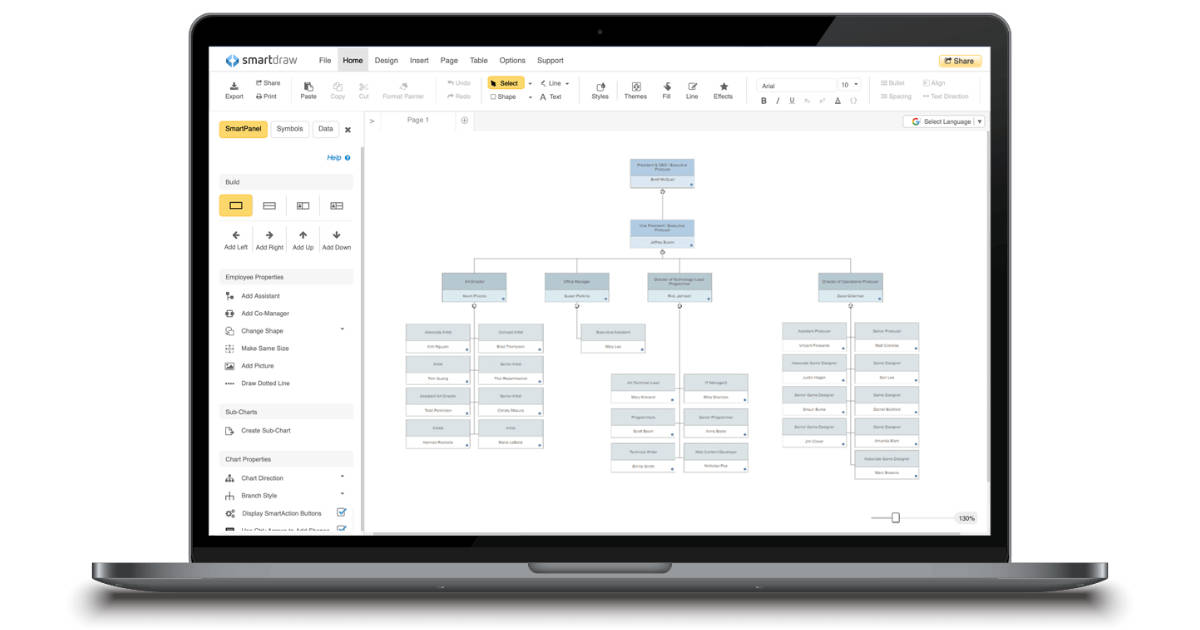The image size is (1200, 630).
Task: Open the Design menu
Action: click(386, 60)
